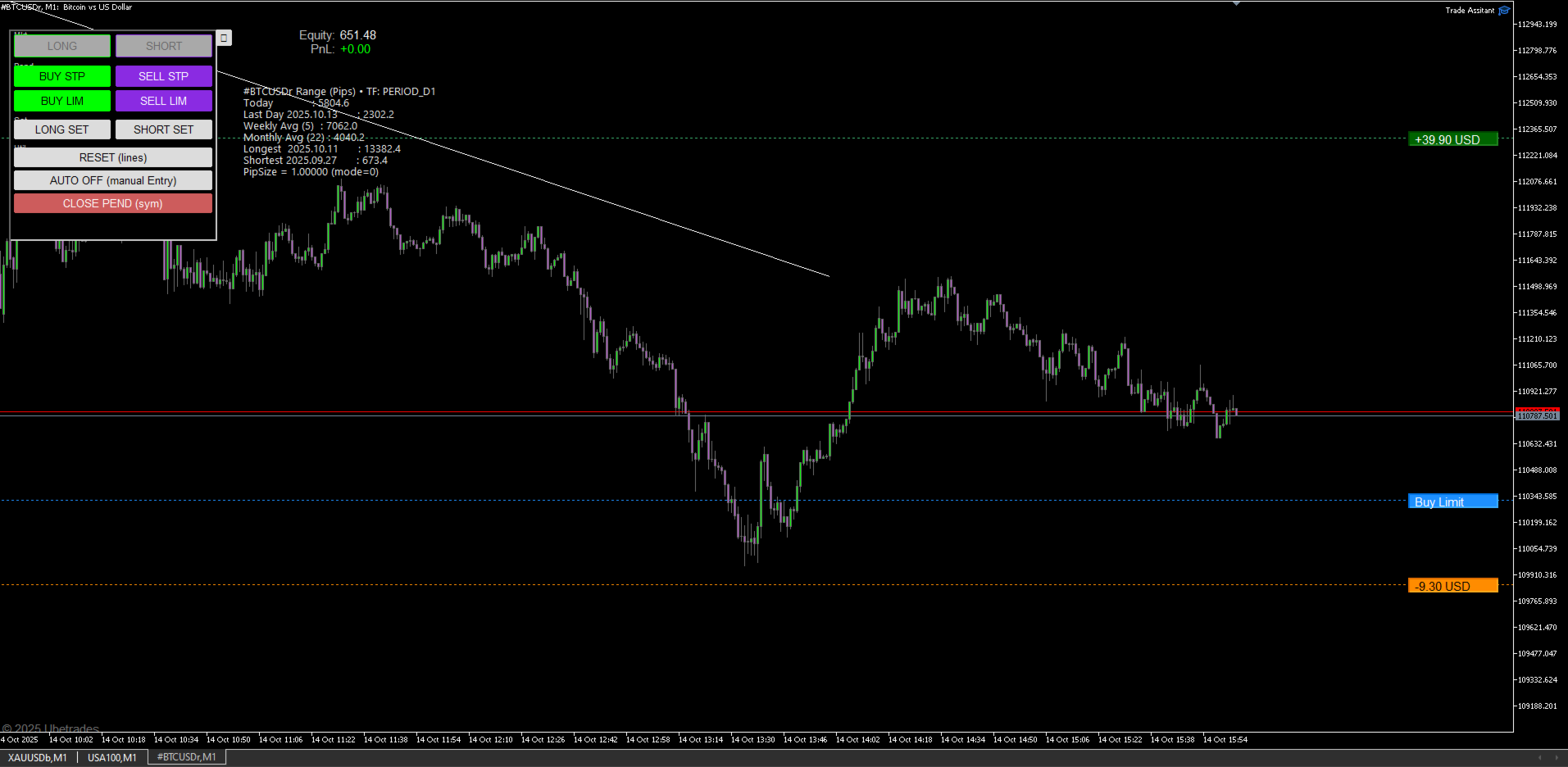Click the Trade Assistant graduation cap icon
The height and width of the screenshot is (767, 1568).
(x=1503, y=11)
